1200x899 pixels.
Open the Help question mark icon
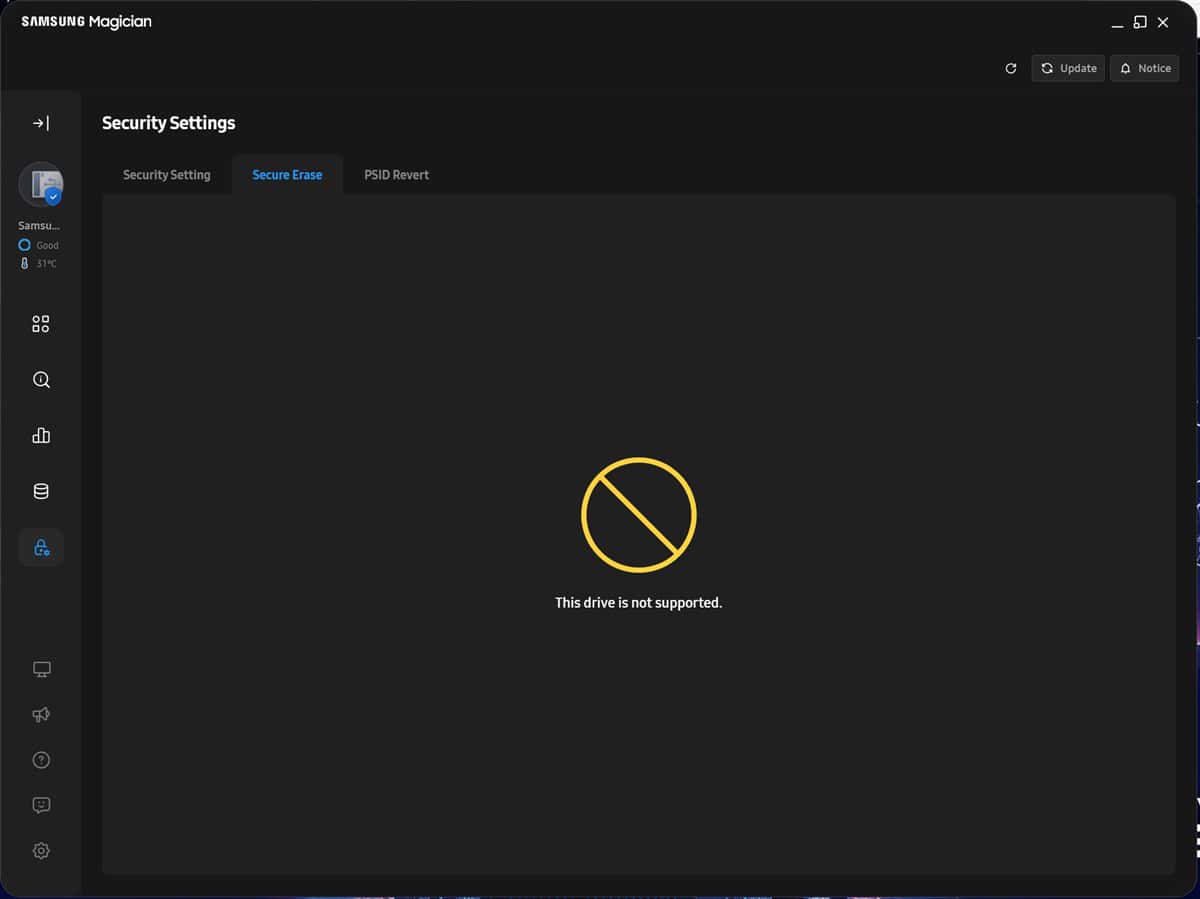point(41,760)
